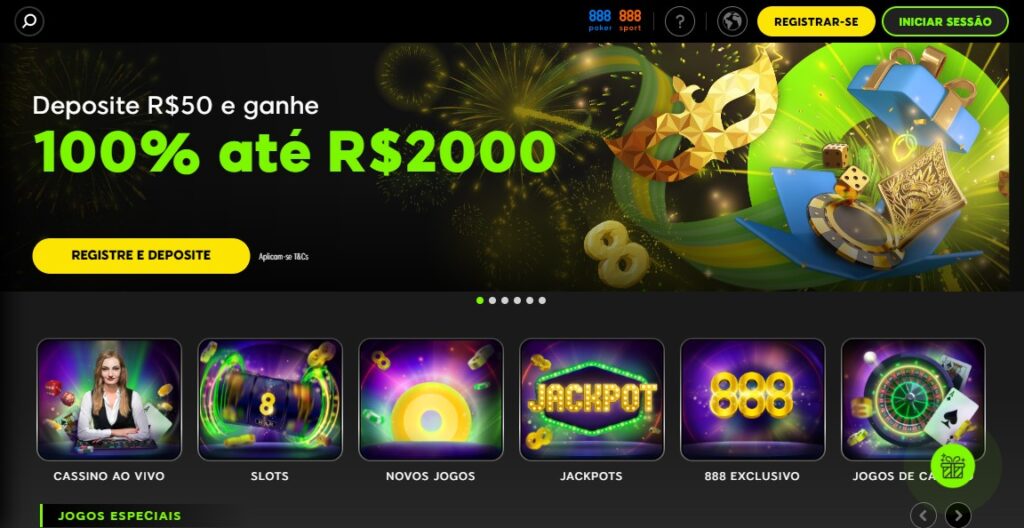
Task: Select the last carousel dot
Action: [x=542, y=301]
